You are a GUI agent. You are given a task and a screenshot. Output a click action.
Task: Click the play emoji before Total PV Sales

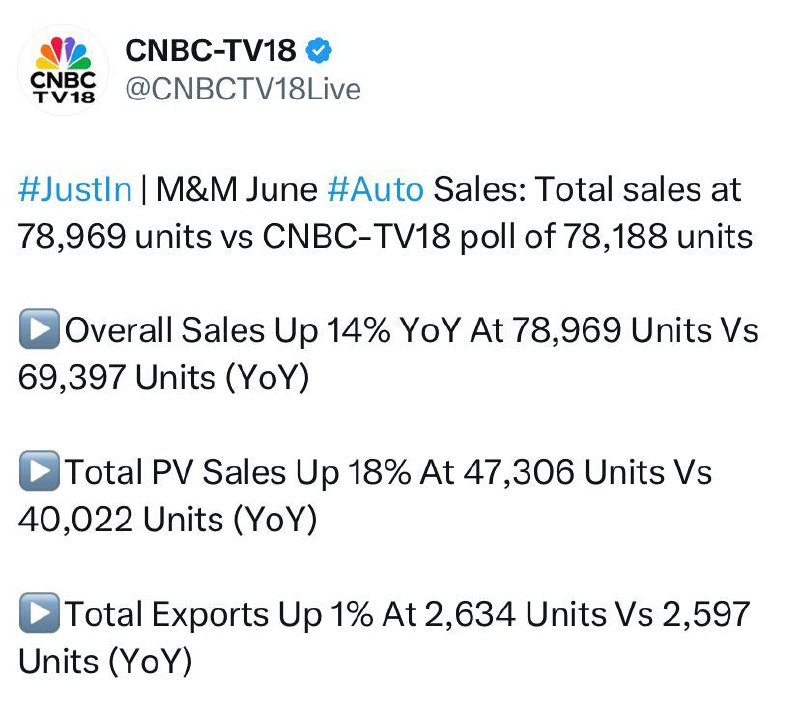point(39,471)
